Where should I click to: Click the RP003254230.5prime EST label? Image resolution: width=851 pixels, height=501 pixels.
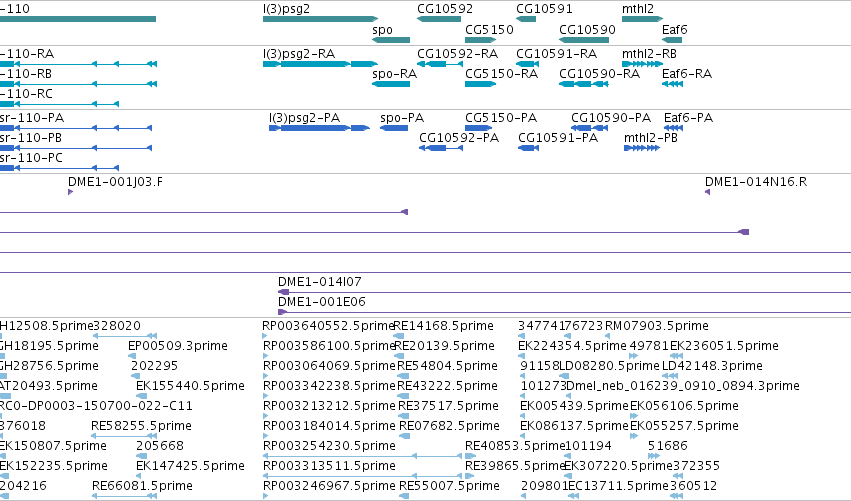coord(329,446)
